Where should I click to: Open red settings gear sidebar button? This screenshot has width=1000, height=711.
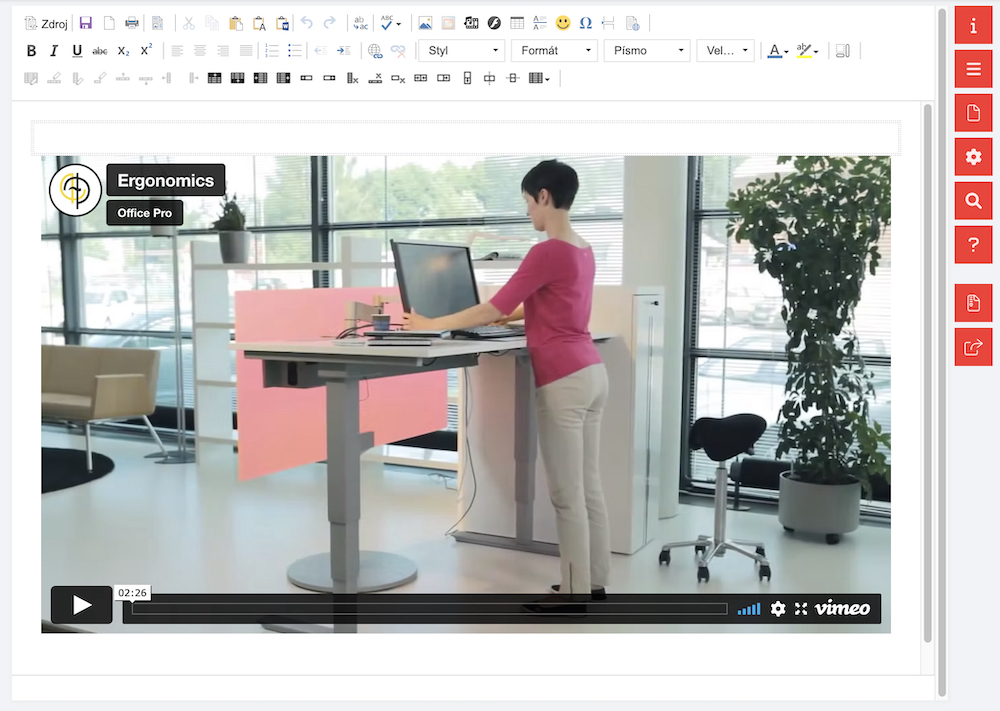coord(973,157)
